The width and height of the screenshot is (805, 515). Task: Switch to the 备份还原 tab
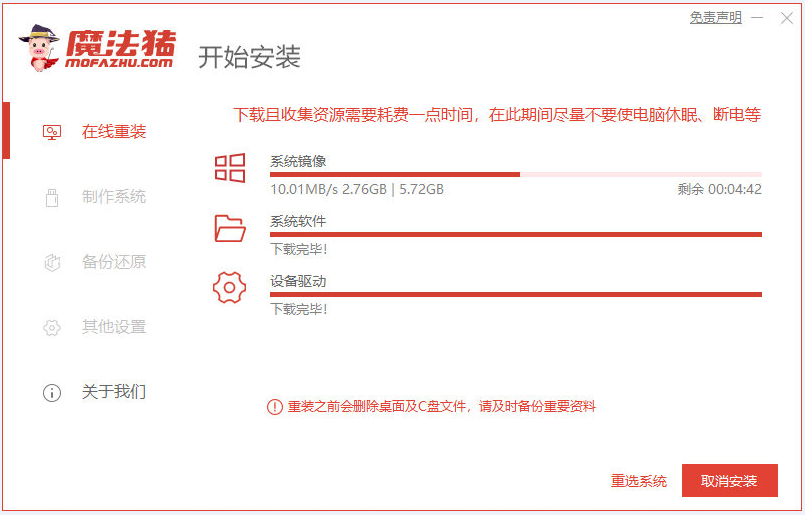[x=113, y=262]
